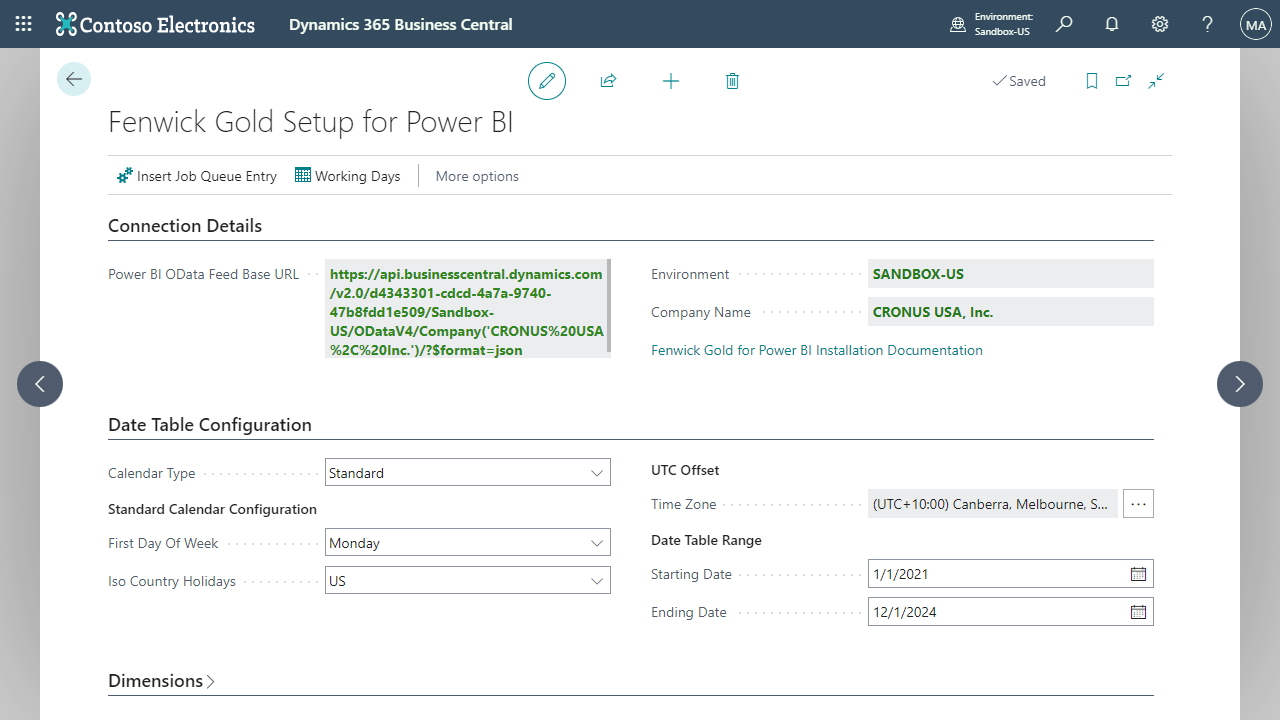This screenshot has width=1280, height=720.
Task: Open the environment Sandbox-US indicator
Action: [991, 24]
